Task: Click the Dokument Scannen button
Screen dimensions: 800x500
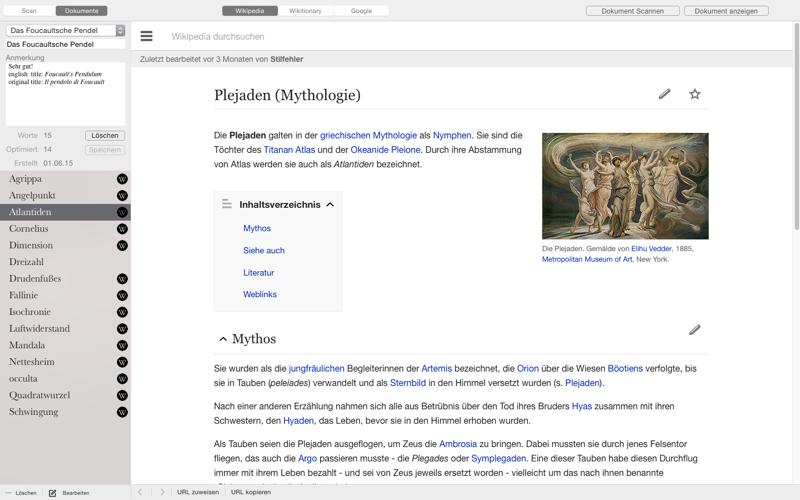Action: [633, 11]
